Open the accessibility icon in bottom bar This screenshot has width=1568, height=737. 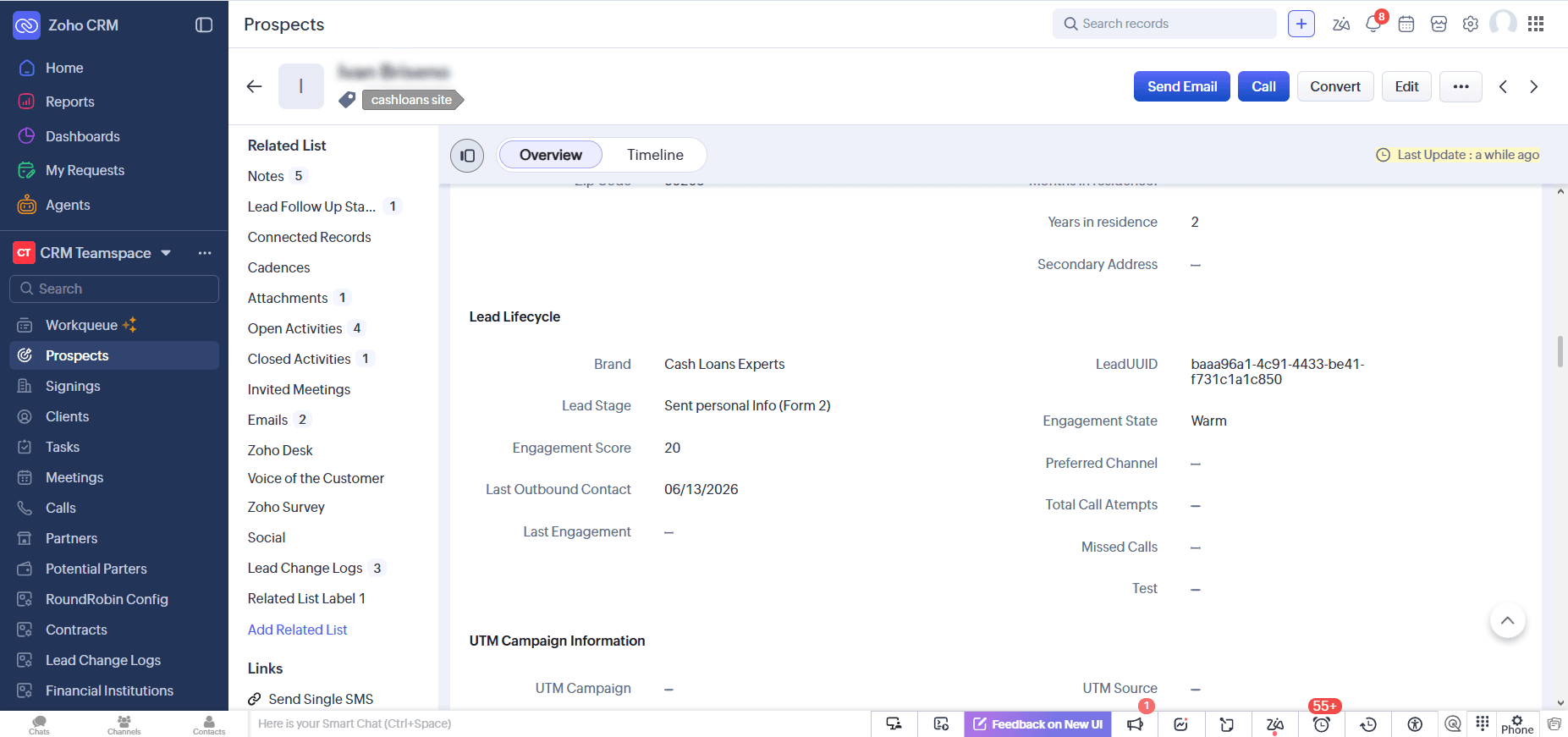(1415, 724)
